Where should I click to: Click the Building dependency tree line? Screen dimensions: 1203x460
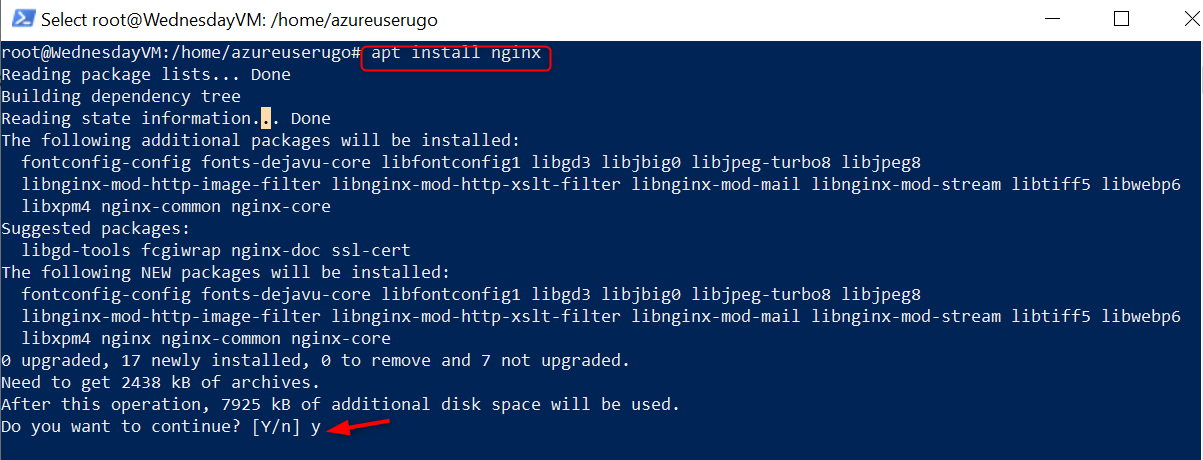[120, 97]
